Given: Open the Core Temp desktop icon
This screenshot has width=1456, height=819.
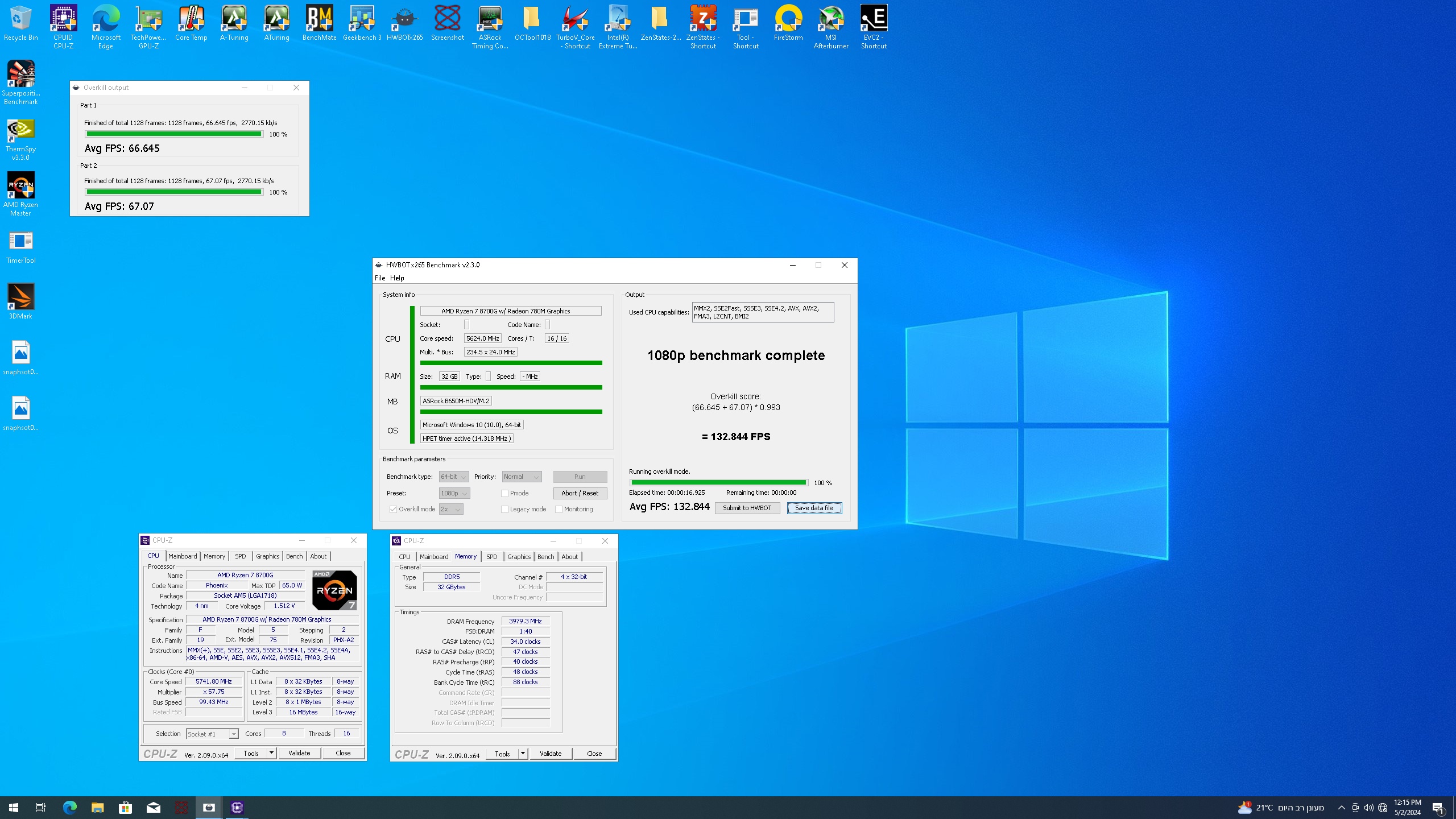Looking at the screenshot, I should (x=191, y=23).
